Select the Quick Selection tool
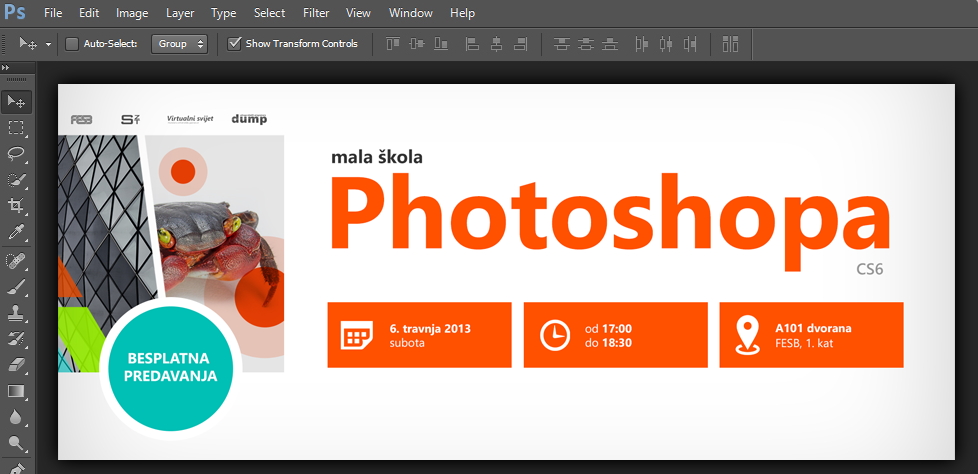Image resolution: width=978 pixels, height=474 pixels. coord(16,180)
